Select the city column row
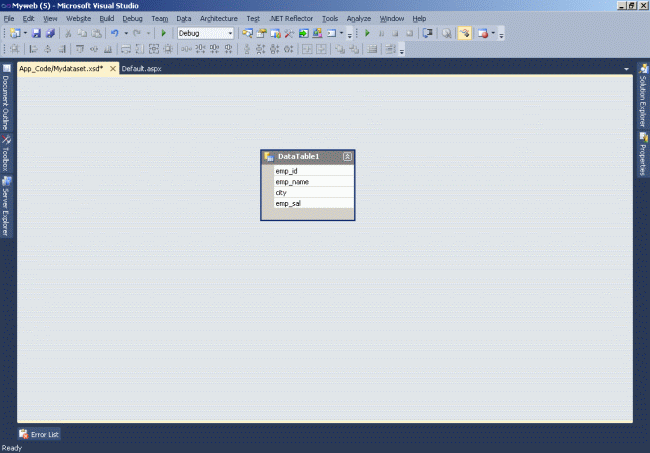Image resolution: width=650 pixels, height=453 pixels. coord(313,192)
